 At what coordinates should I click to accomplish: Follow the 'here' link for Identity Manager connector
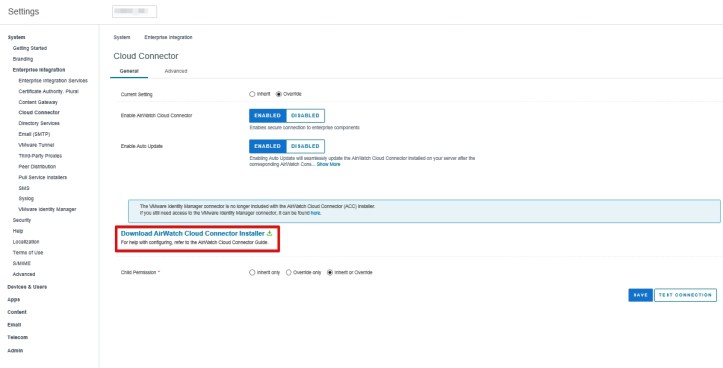316,213
